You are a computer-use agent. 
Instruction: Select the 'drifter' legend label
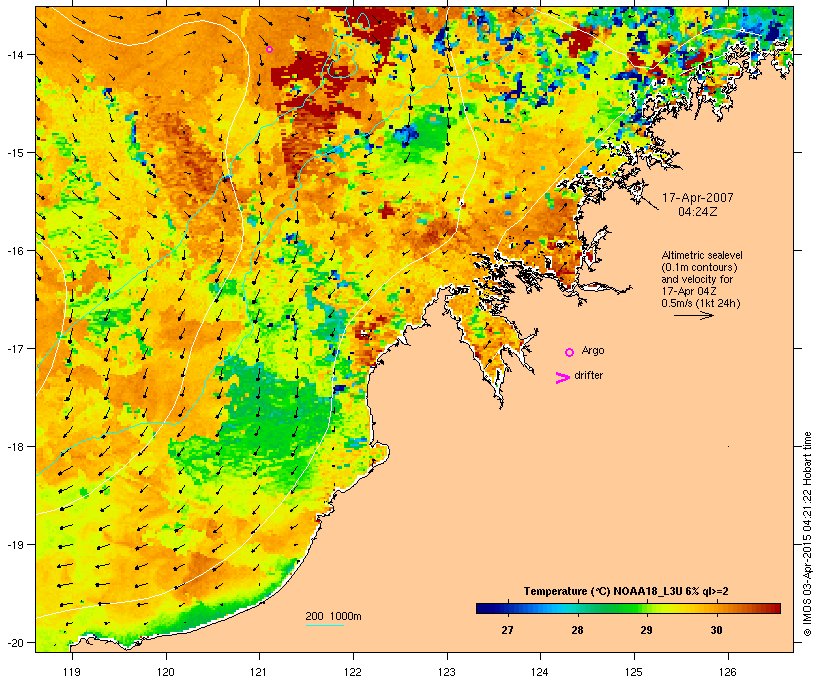coord(588,375)
